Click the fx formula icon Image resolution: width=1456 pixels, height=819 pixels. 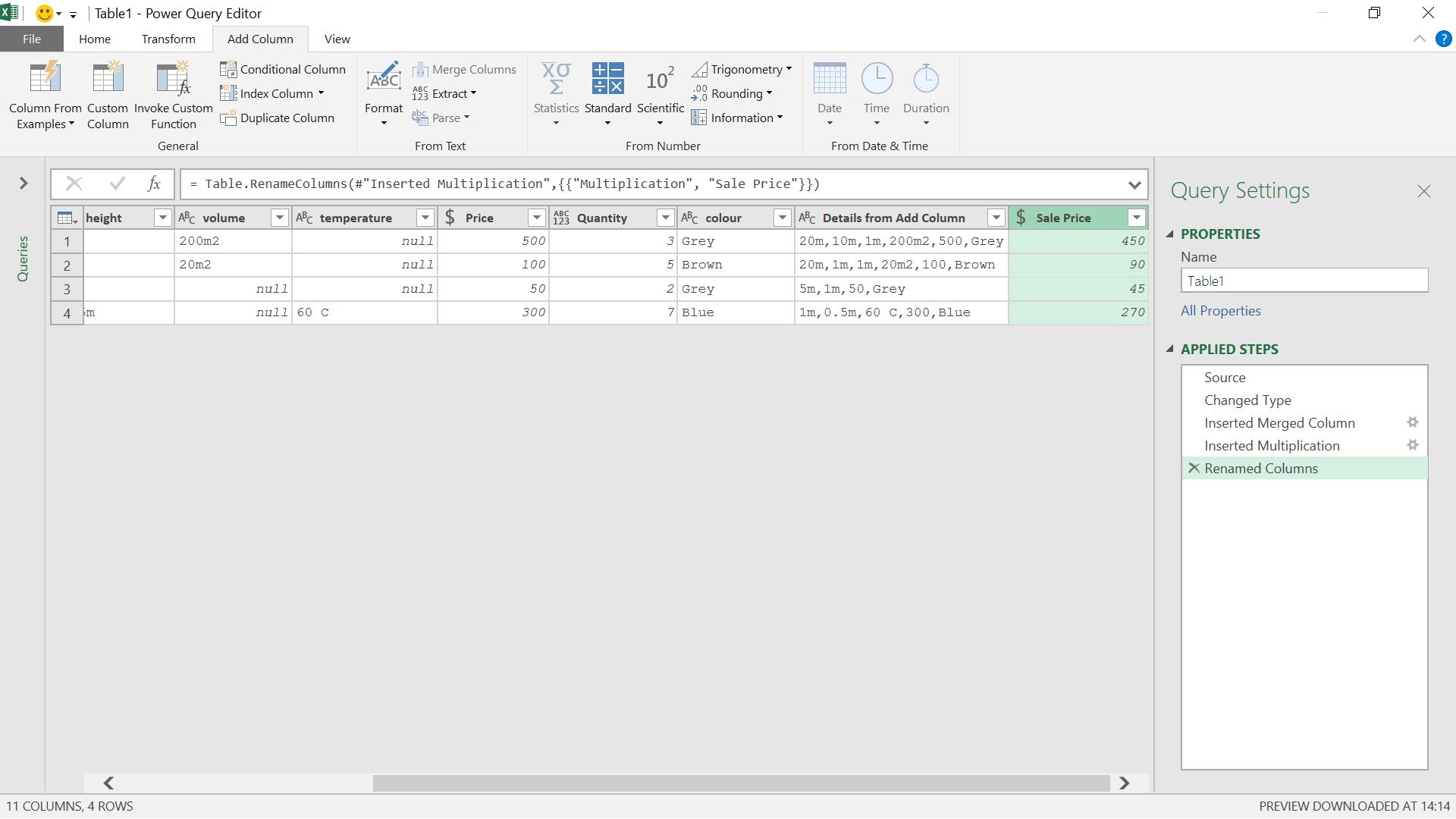coord(154,184)
